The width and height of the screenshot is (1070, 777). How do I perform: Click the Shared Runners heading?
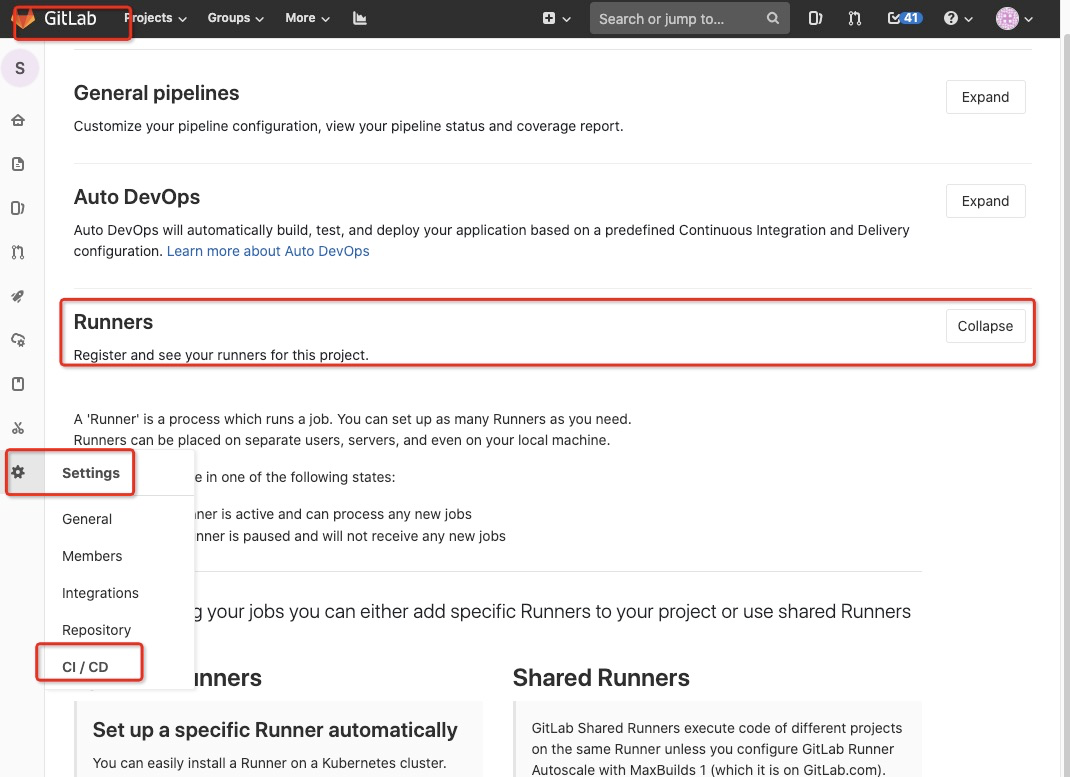[x=601, y=678]
